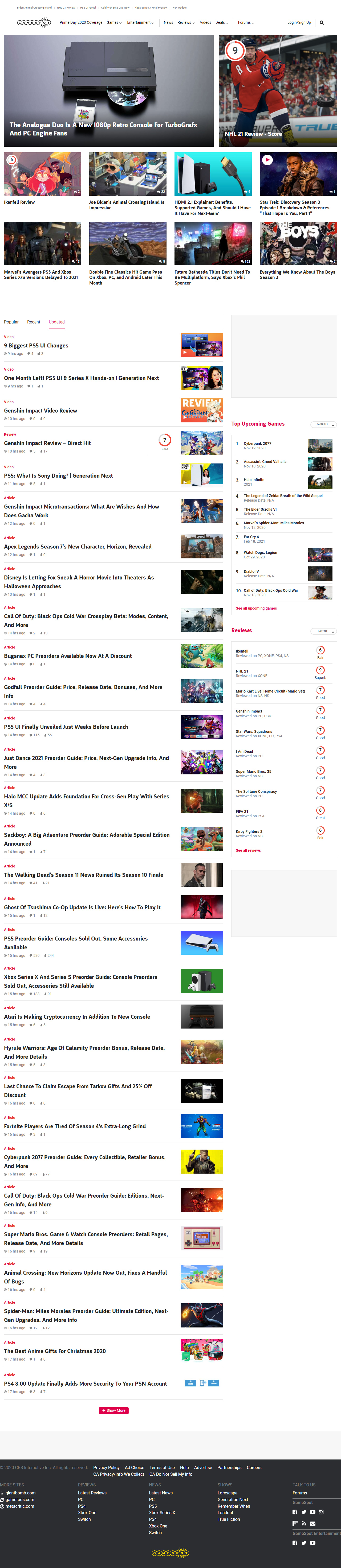Expand the Deals dropdown in navbar
341x1568 pixels.
(222, 22)
